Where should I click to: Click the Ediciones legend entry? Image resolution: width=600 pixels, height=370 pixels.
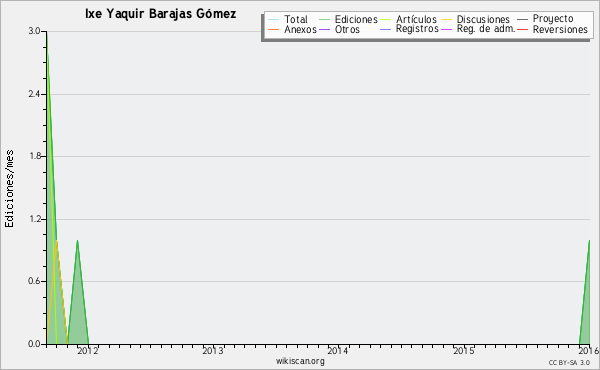tap(348, 19)
